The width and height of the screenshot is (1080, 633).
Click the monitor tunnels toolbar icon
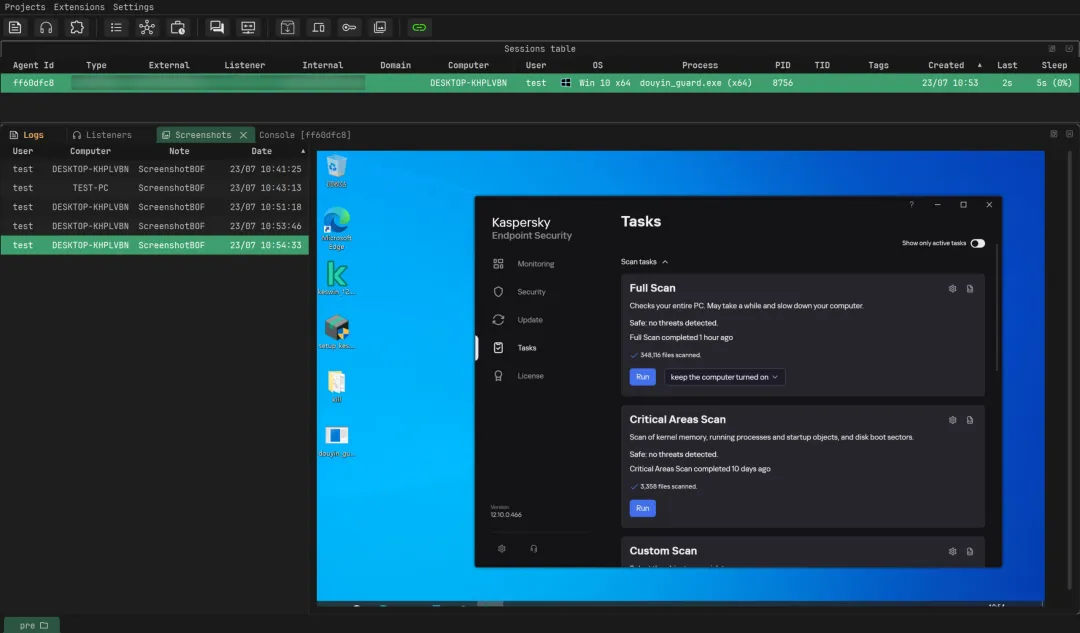pos(248,28)
